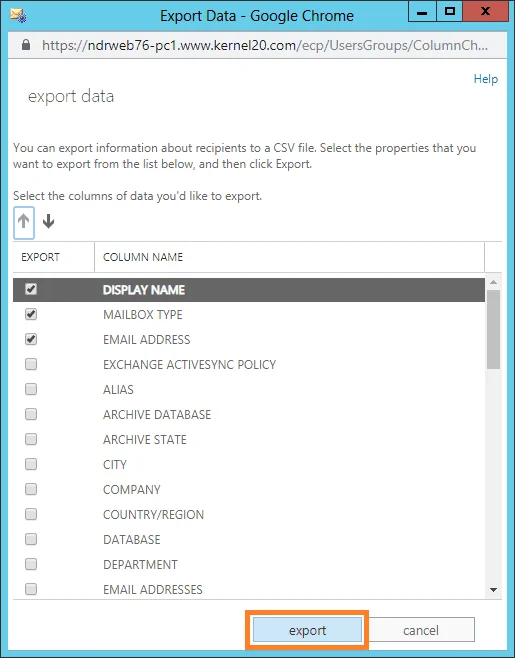
Task: Check the Email Addresses checkbox
Action: click(x=31, y=589)
